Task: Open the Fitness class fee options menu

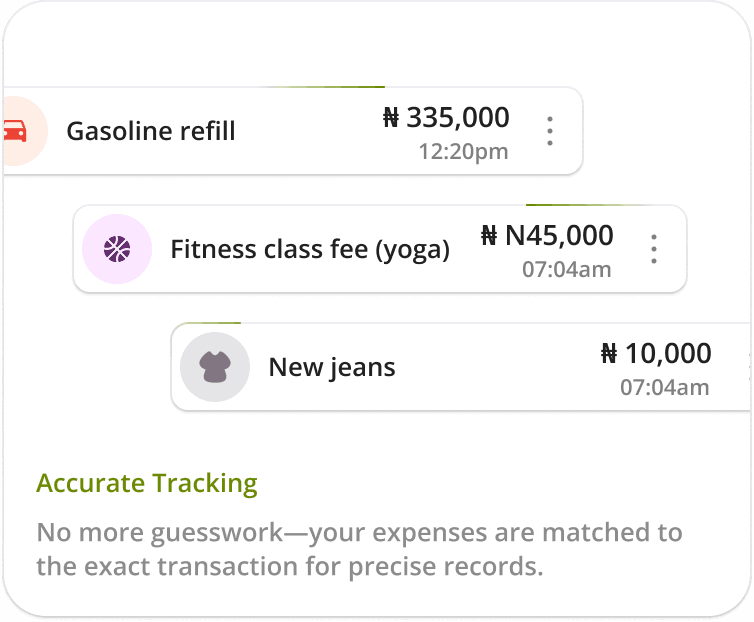Action: 653,249
